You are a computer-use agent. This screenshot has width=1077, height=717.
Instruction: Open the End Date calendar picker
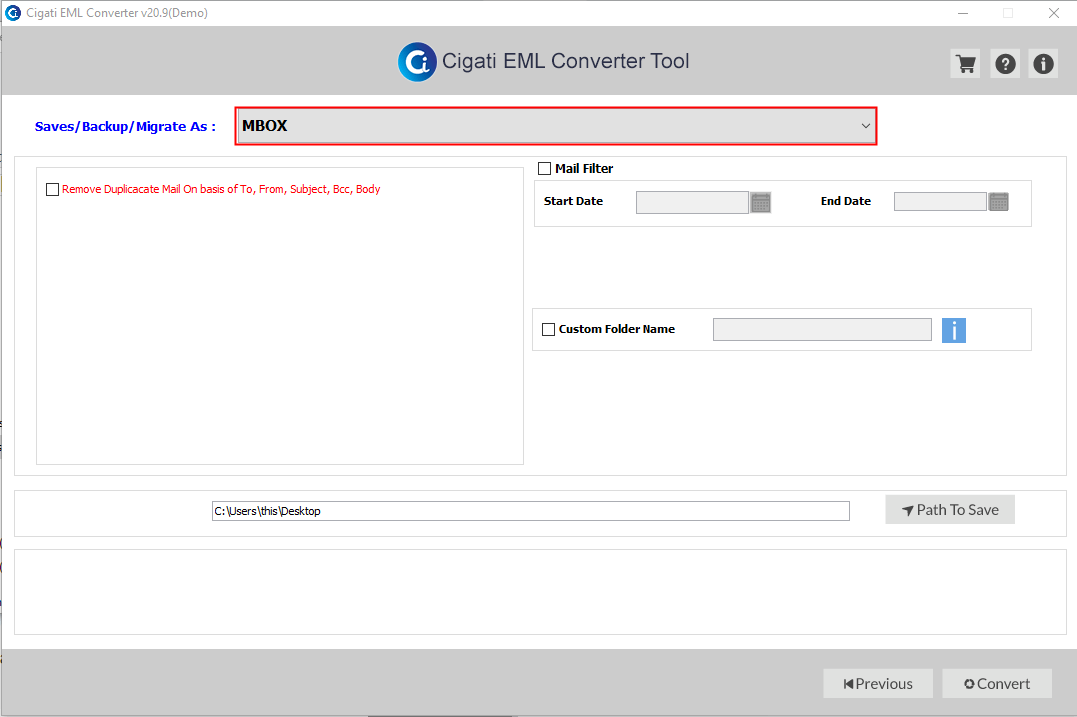tap(998, 202)
